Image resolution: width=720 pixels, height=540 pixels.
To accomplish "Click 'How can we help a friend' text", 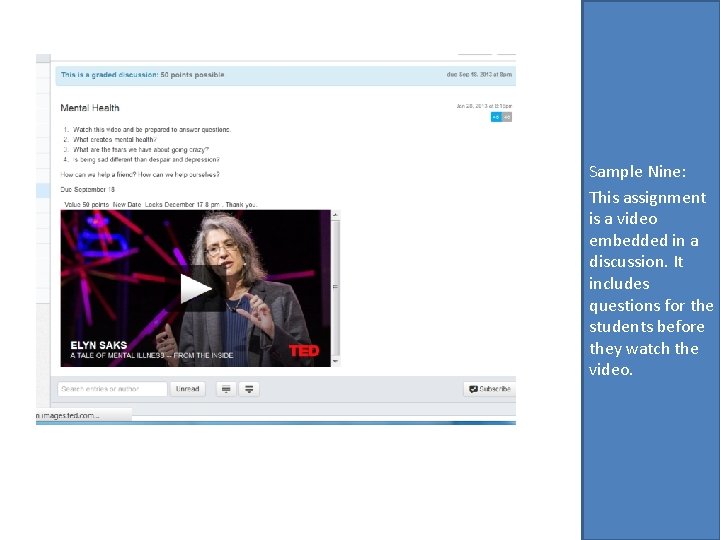I will (140, 174).
